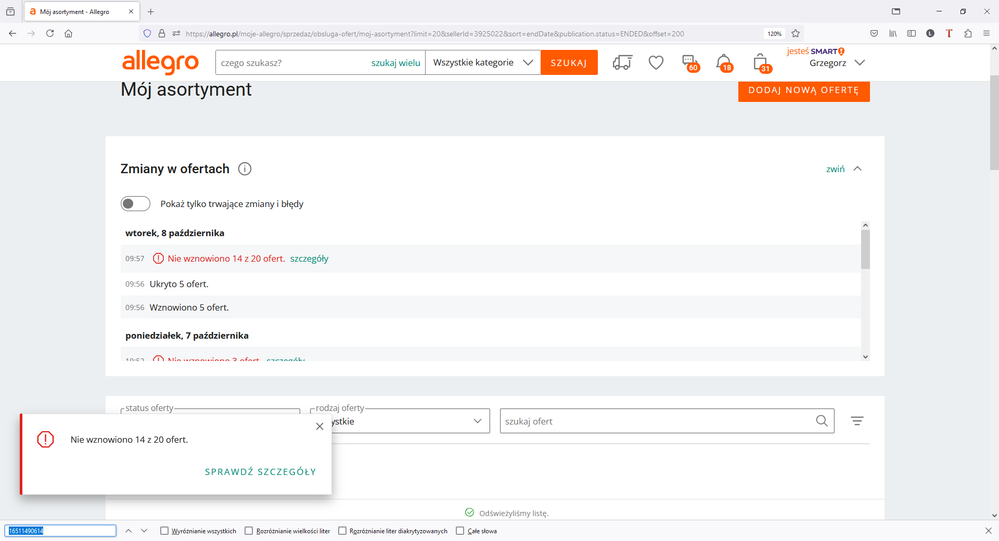Switch to Mój asortyment browser tab

tap(75, 12)
